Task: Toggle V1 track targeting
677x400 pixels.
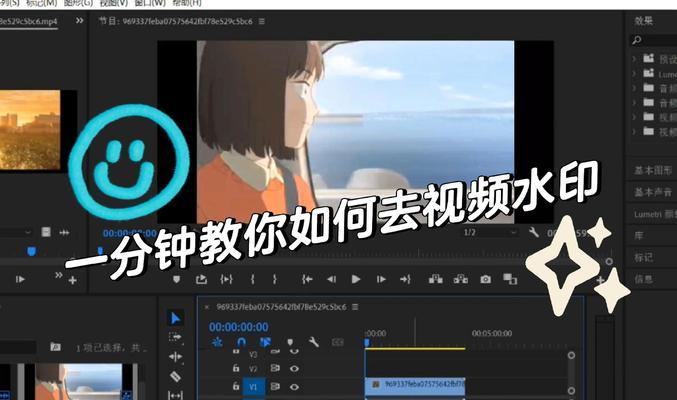Action: point(253,387)
